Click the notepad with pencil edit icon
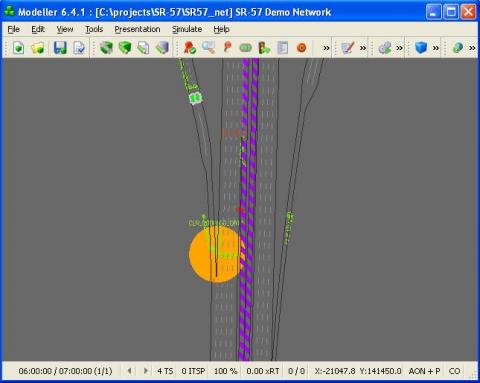 pyautogui.click(x=347, y=48)
